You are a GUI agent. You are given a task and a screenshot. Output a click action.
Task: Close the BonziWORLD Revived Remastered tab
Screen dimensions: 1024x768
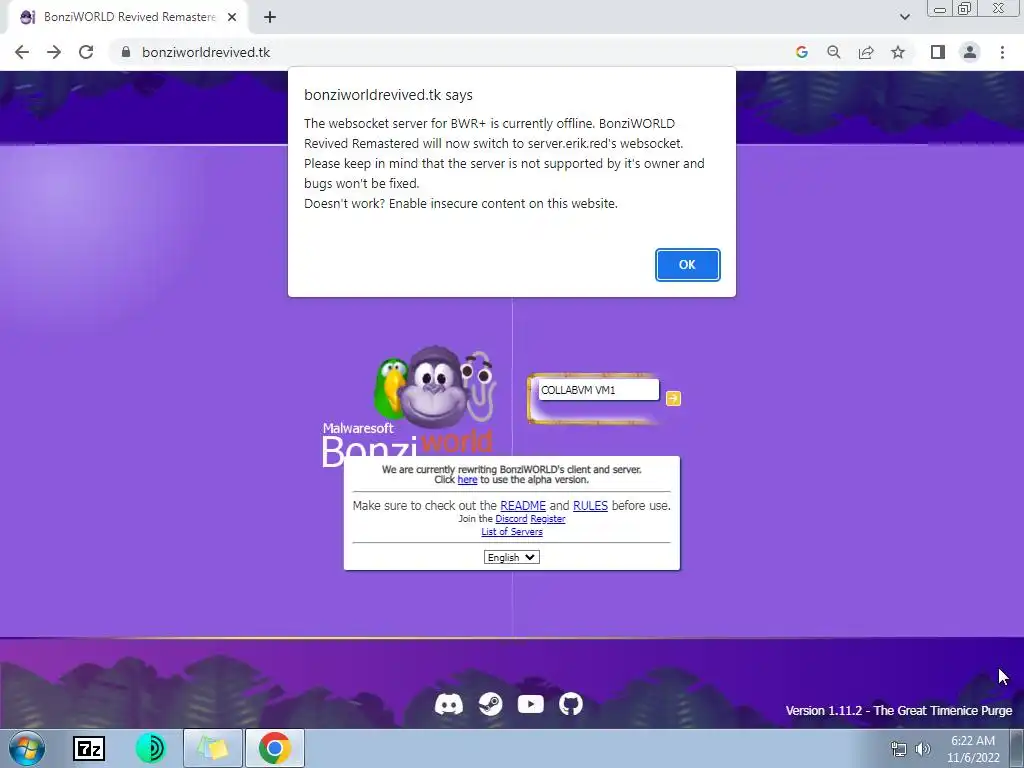point(232,18)
